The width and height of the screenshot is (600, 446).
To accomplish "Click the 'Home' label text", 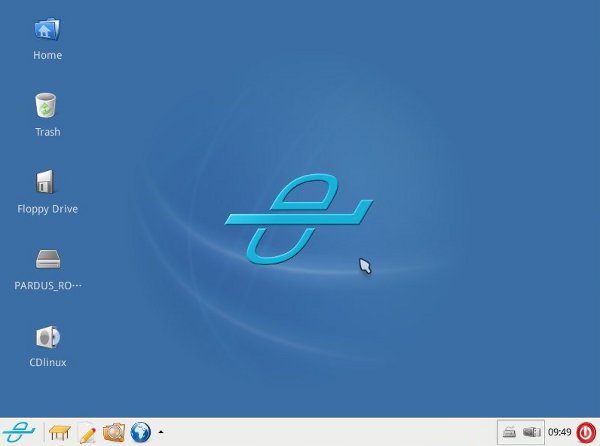I will [x=47, y=55].
